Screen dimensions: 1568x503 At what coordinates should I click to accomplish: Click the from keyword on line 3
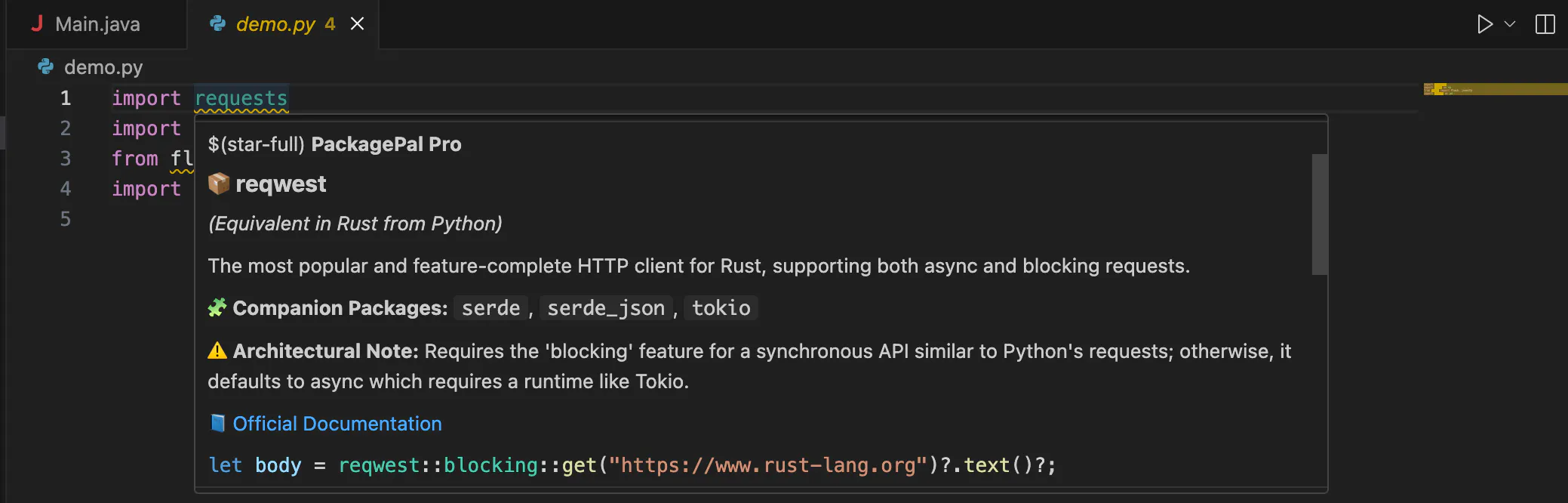point(135,159)
